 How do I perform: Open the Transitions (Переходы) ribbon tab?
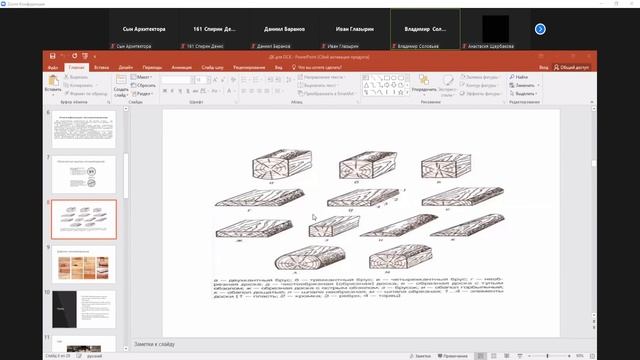152,67
